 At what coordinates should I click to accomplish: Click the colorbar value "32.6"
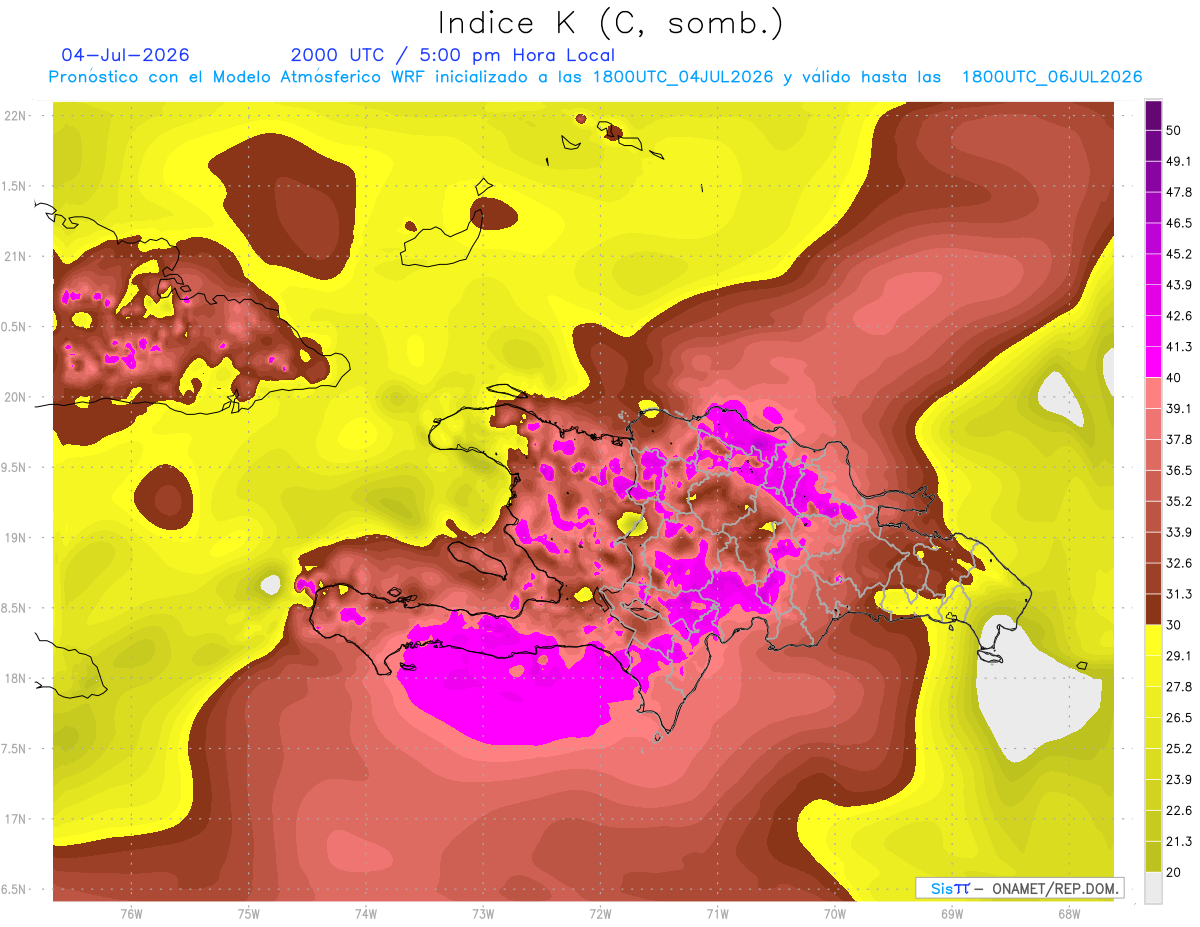[1180, 563]
